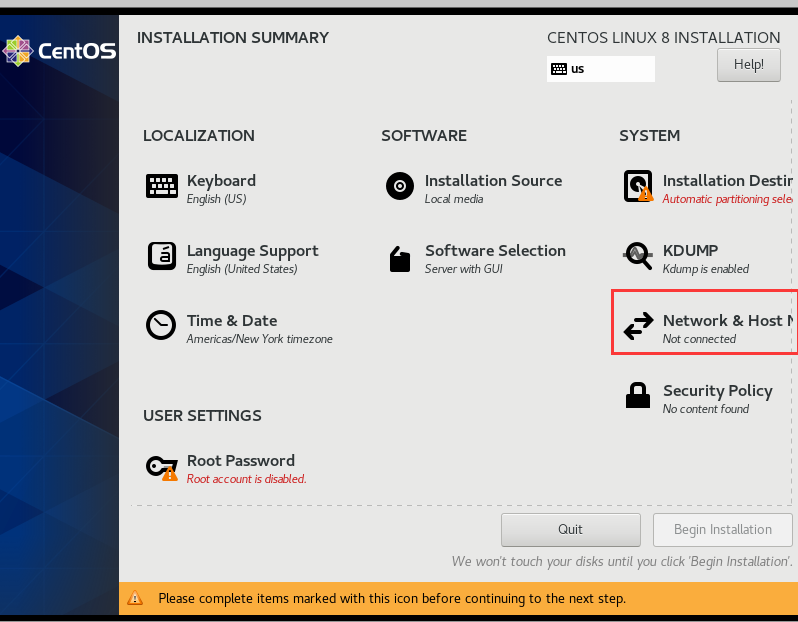Click "We won't touch your disks" note

point(622,561)
